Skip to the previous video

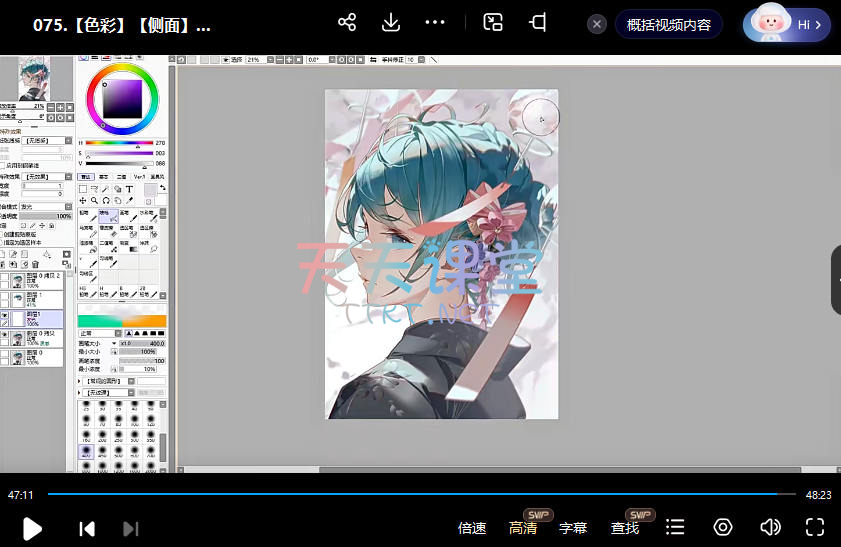(x=87, y=529)
